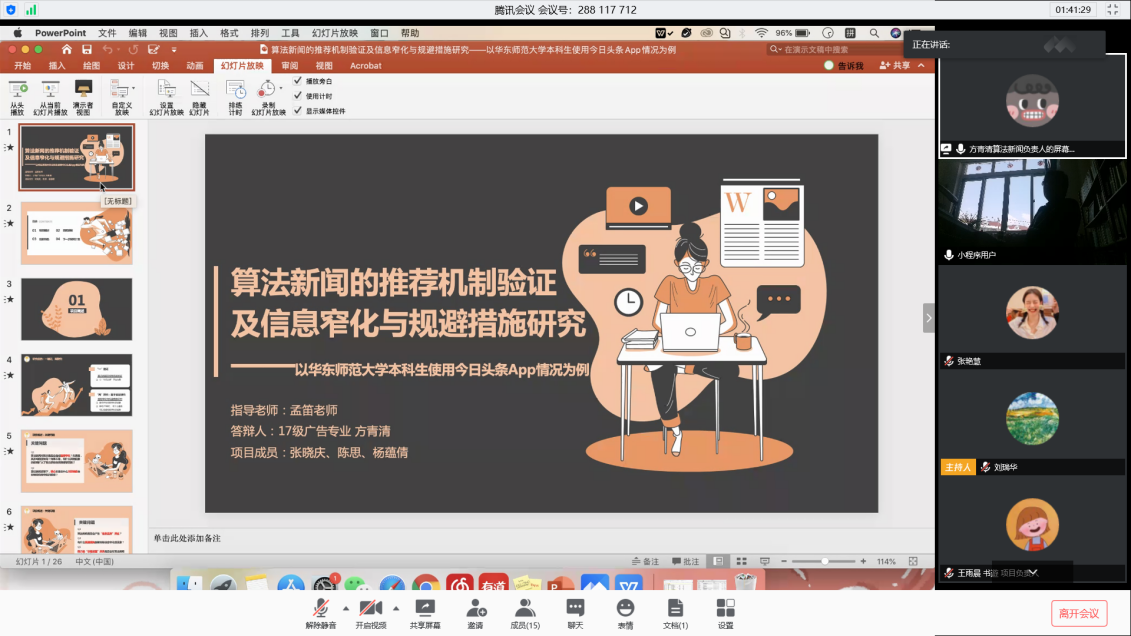Viewport: 1131px width, 636px height.
Task: Switch to 动画 ribbon tab
Action: point(194,66)
